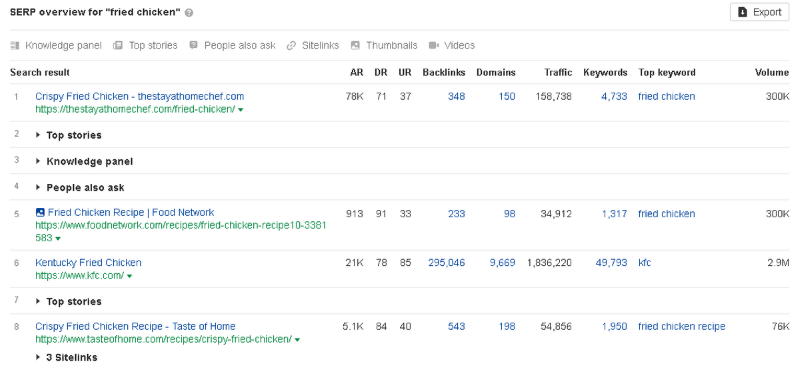This screenshot has width=800, height=368.
Task: Visit the https://www.kfc.com/ URL
Action: pos(80,276)
